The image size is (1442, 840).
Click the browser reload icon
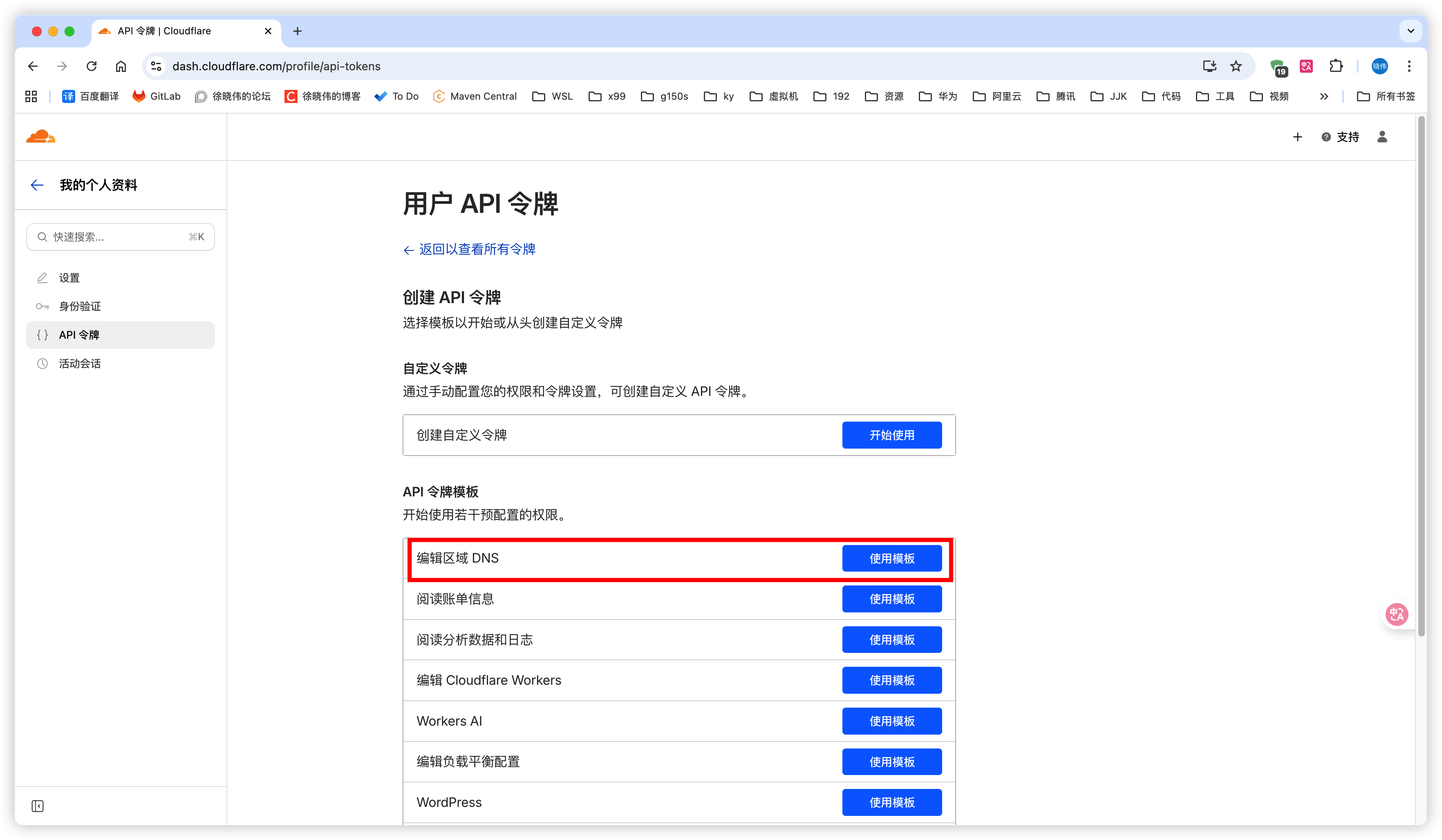coord(92,66)
